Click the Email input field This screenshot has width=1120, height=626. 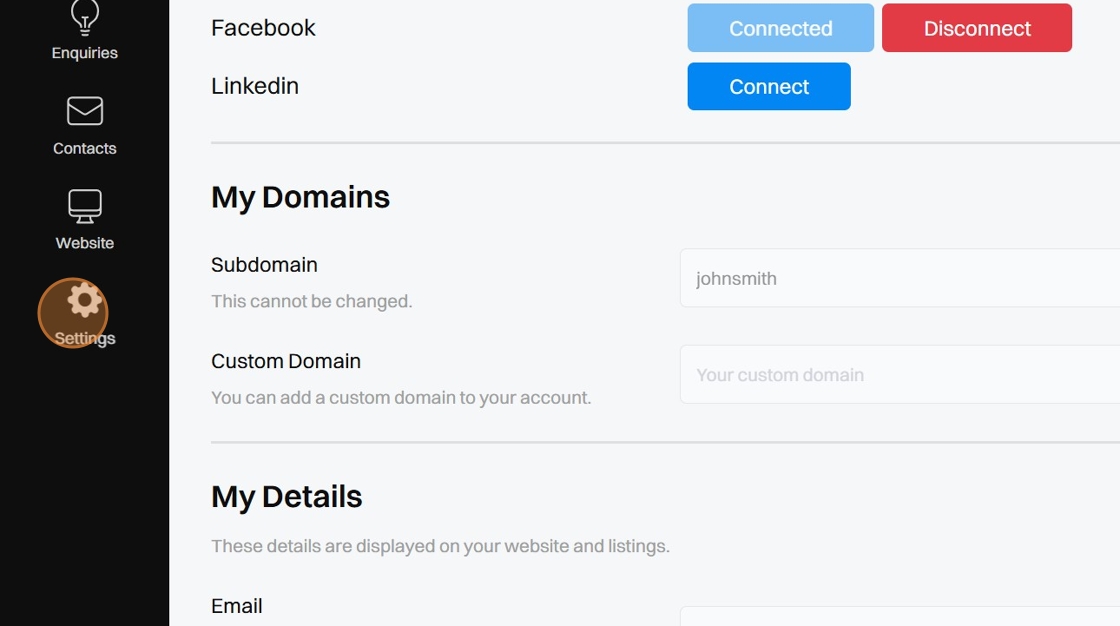pyautogui.click(x=900, y=616)
